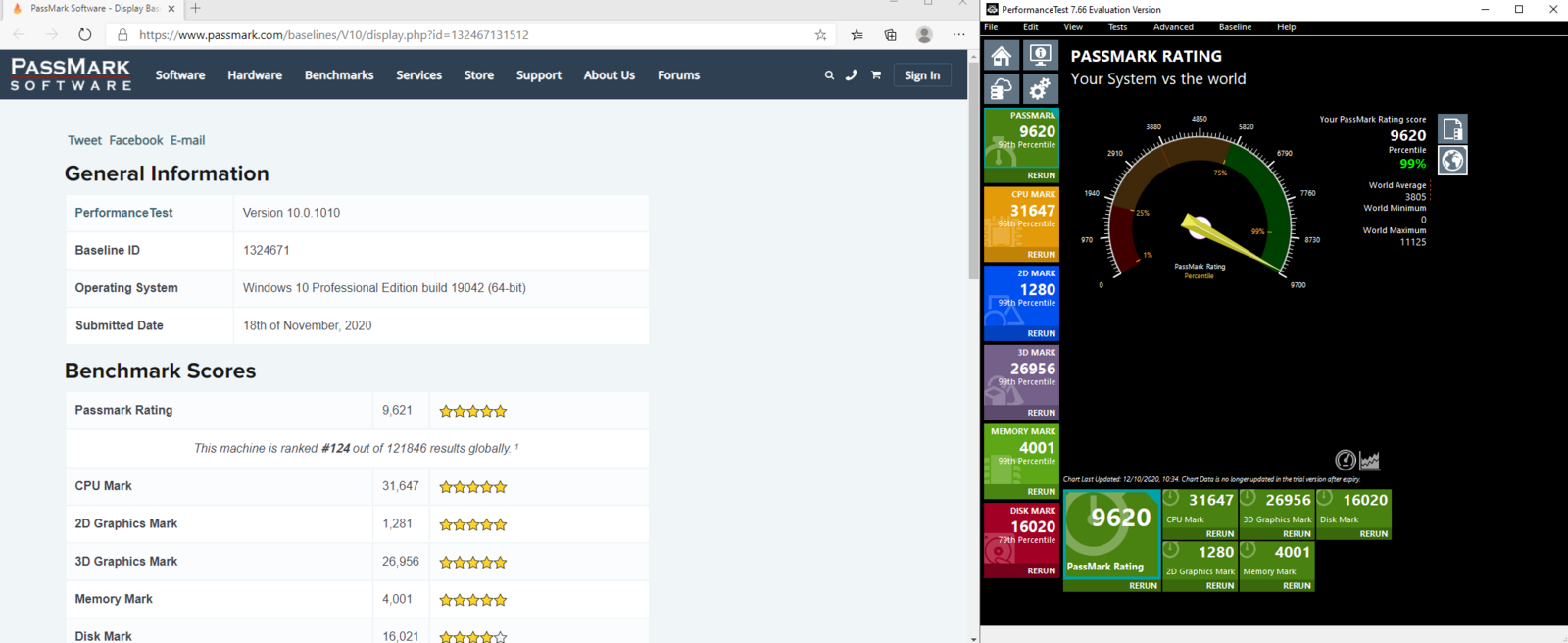The width and height of the screenshot is (1568, 643).
Task: Click RERUN on the bottom Disk Mark tile
Action: (x=1373, y=534)
